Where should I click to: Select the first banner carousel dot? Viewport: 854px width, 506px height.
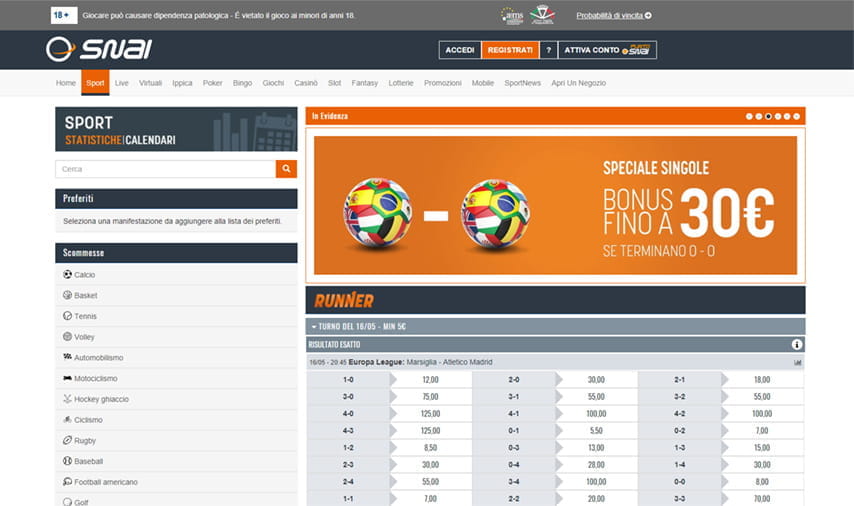(x=749, y=116)
